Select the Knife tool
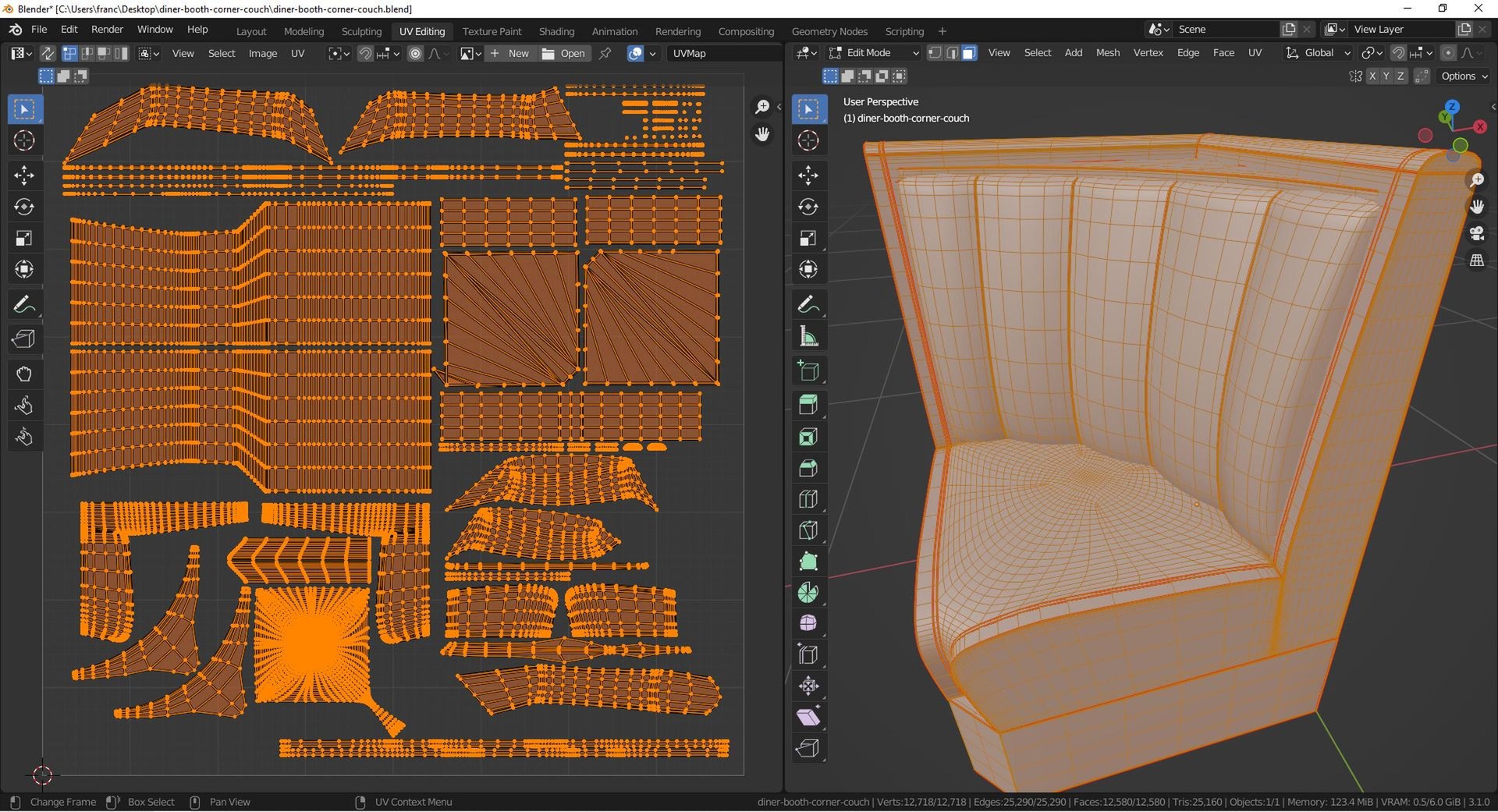Screen dimensions: 1498x812 click(x=808, y=530)
